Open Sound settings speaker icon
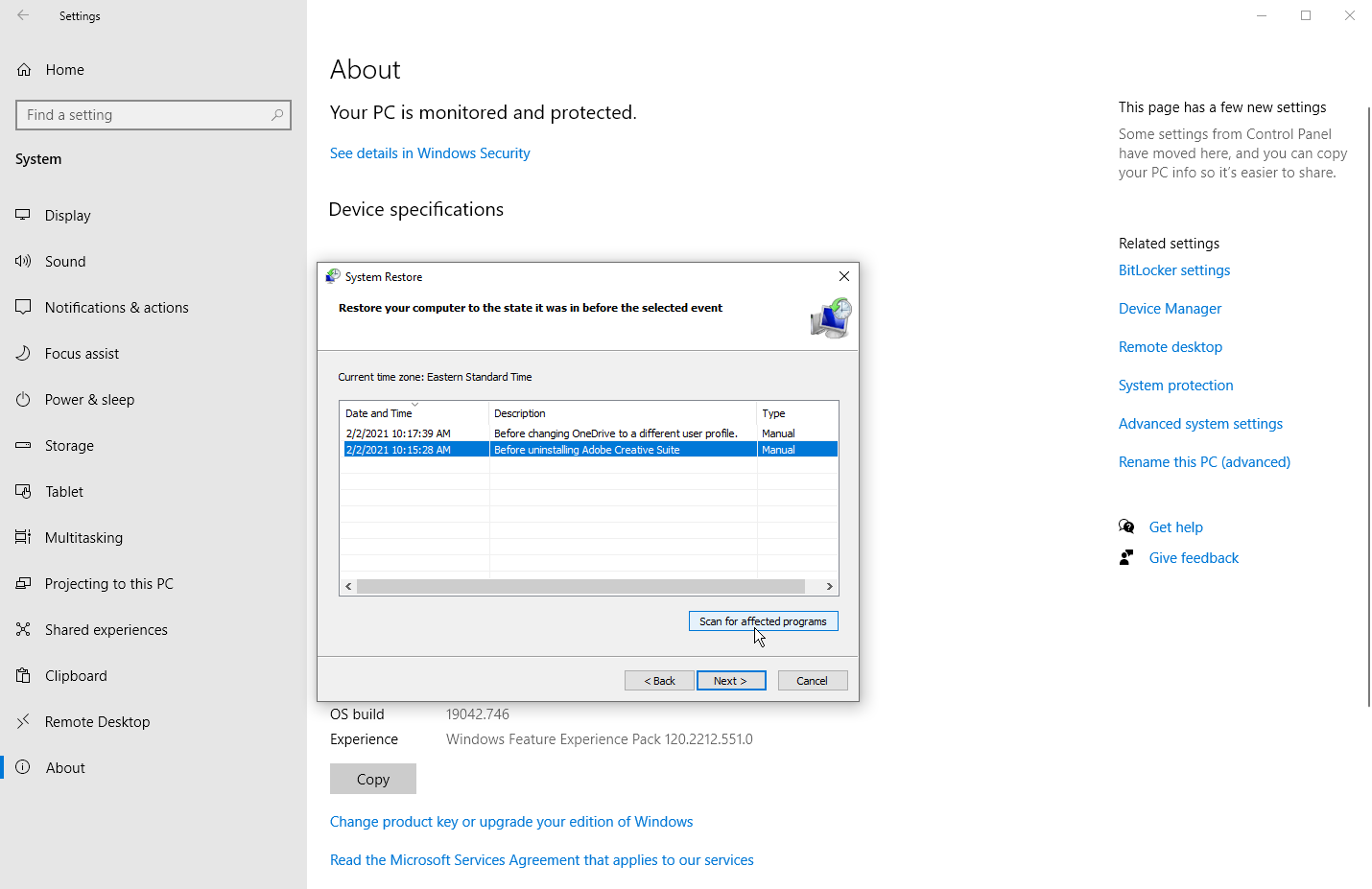This screenshot has height=889, width=1372. click(23, 261)
